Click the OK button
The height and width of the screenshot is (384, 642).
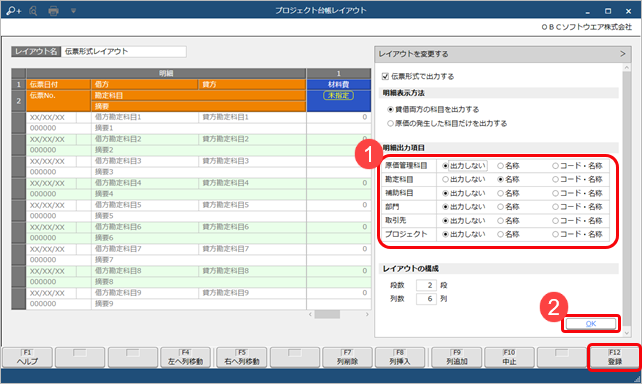click(x=590, y=323)
